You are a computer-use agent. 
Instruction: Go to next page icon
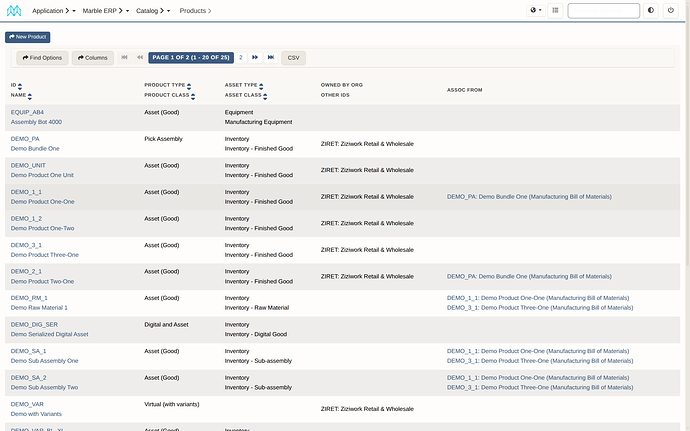coord(255,57)
